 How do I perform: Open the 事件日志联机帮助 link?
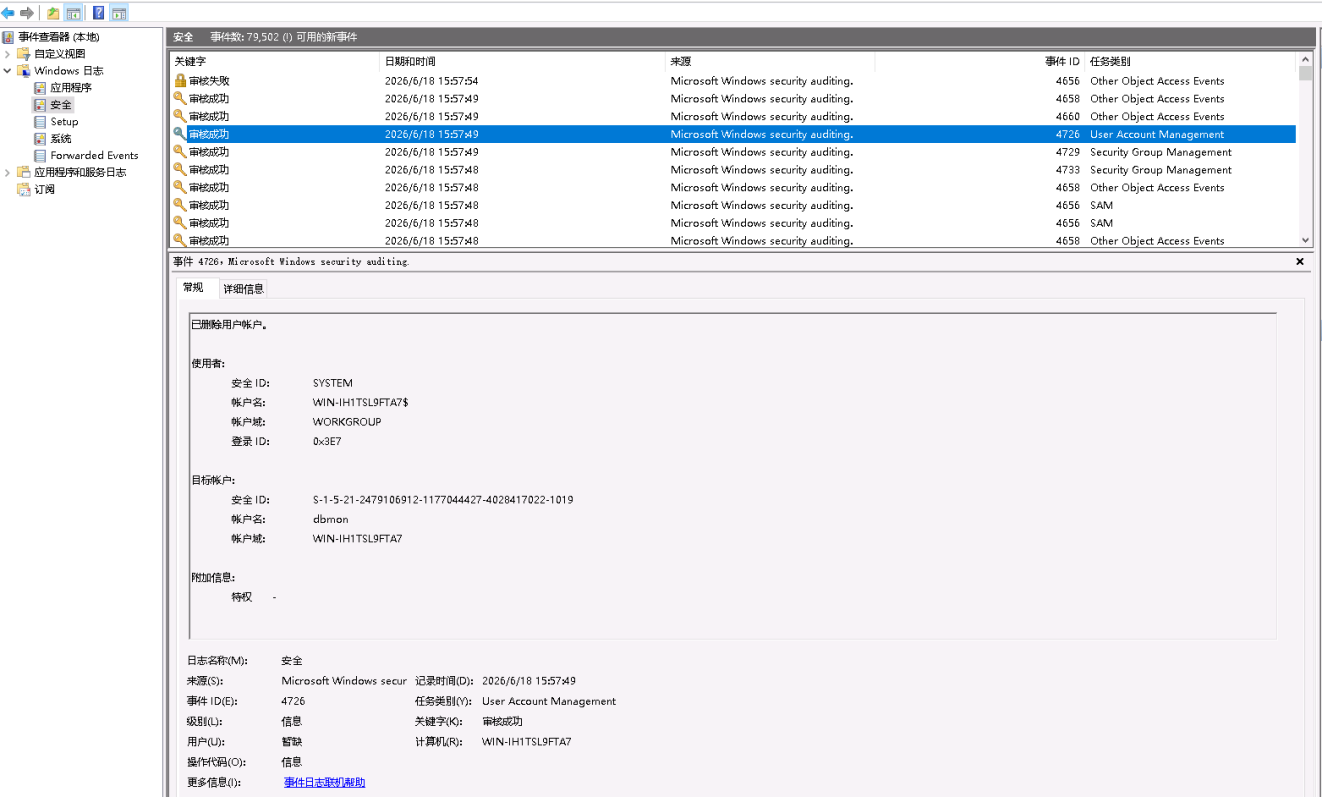[324, 782]
